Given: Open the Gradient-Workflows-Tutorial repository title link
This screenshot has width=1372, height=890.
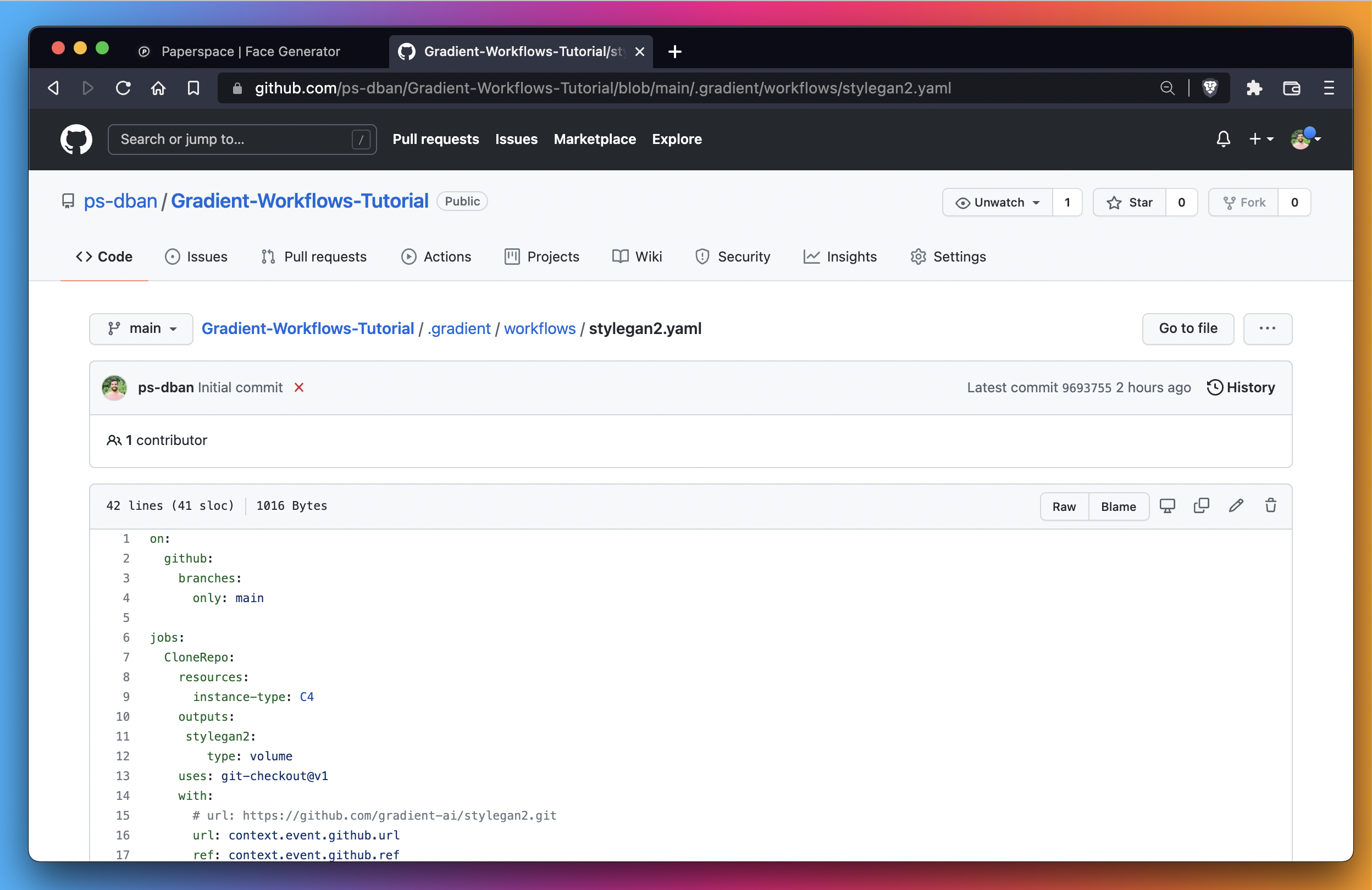Looking at the screenshot, I should pyautogui.click(x=300, y=201).
